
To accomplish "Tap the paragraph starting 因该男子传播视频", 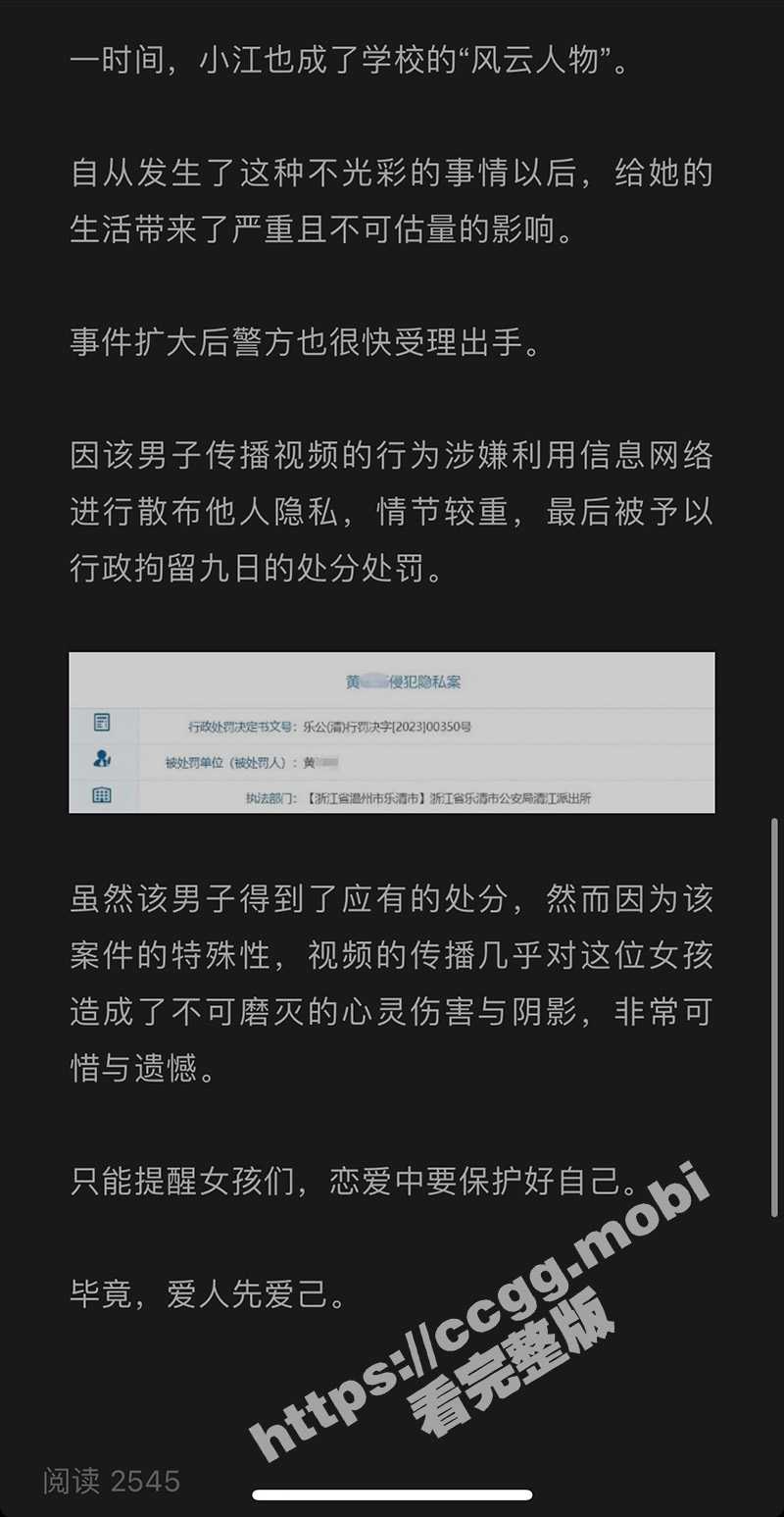I will click(x=391, y=511).
